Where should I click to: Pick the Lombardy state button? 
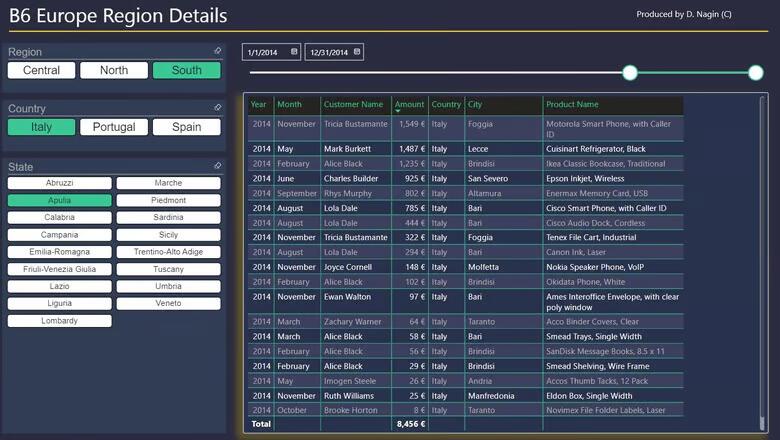click(59, 321)
